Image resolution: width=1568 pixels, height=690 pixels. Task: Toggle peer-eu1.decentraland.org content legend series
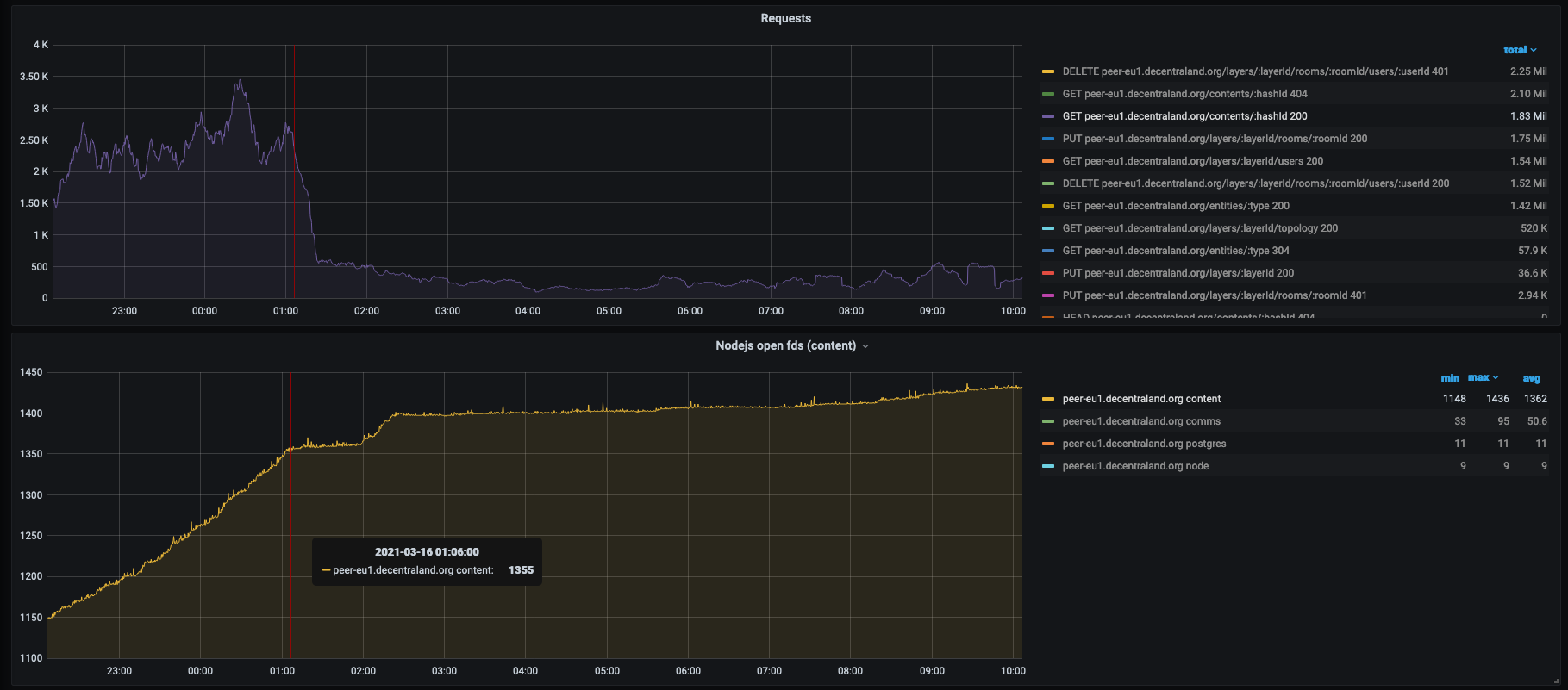1141,399
